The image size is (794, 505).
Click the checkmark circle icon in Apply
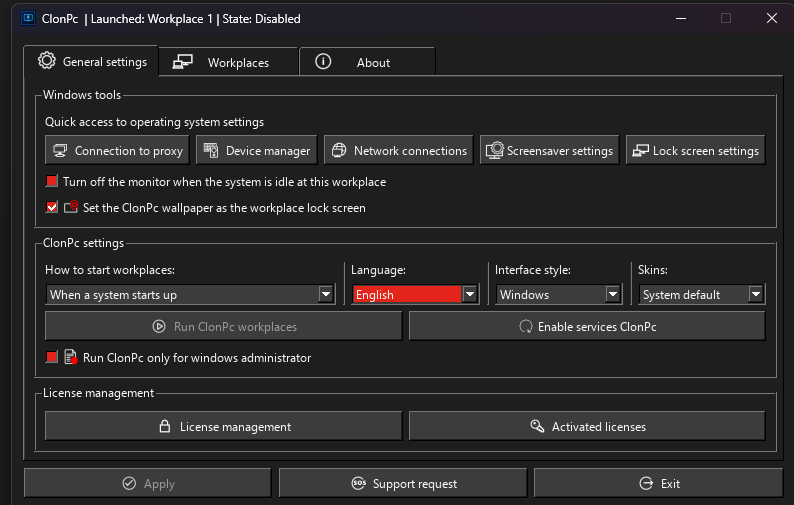129,483
